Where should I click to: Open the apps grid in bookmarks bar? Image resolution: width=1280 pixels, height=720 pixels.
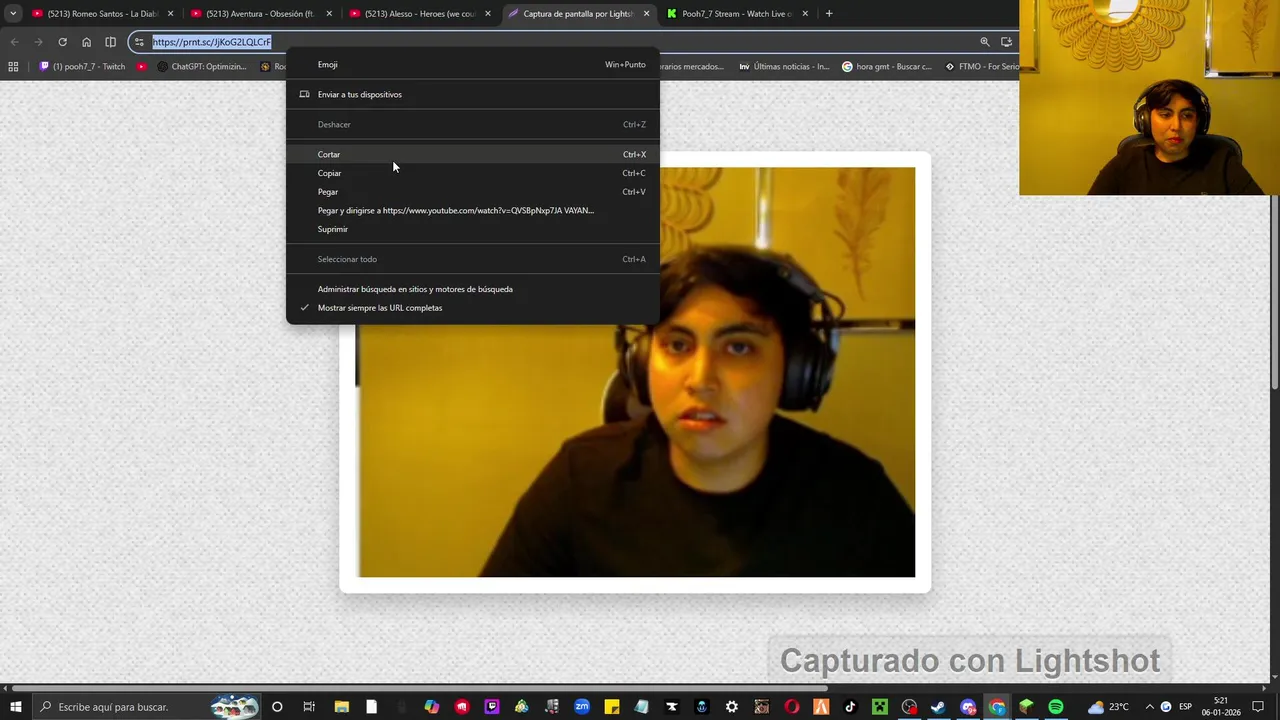(x=13, y=67)
